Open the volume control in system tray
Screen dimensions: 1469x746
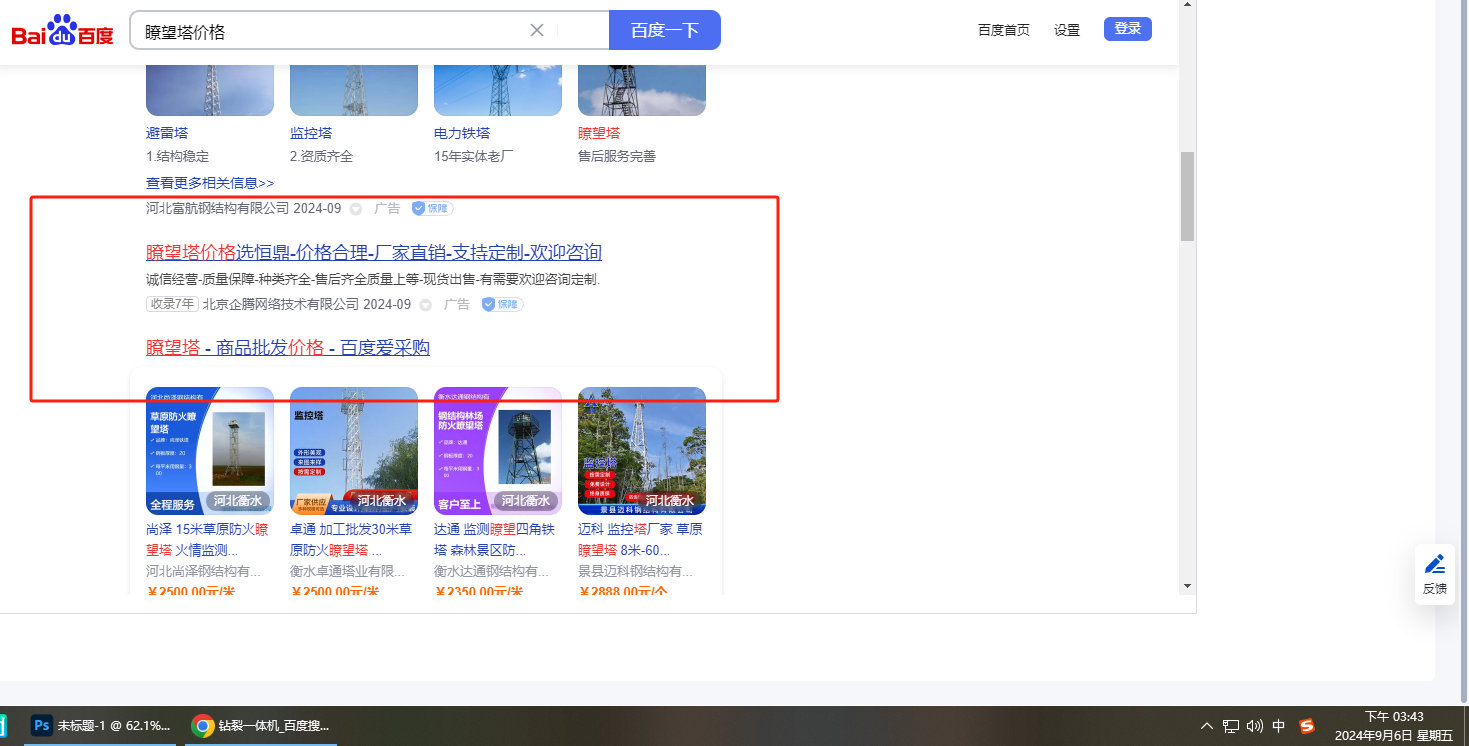(x=1255, y=726)
